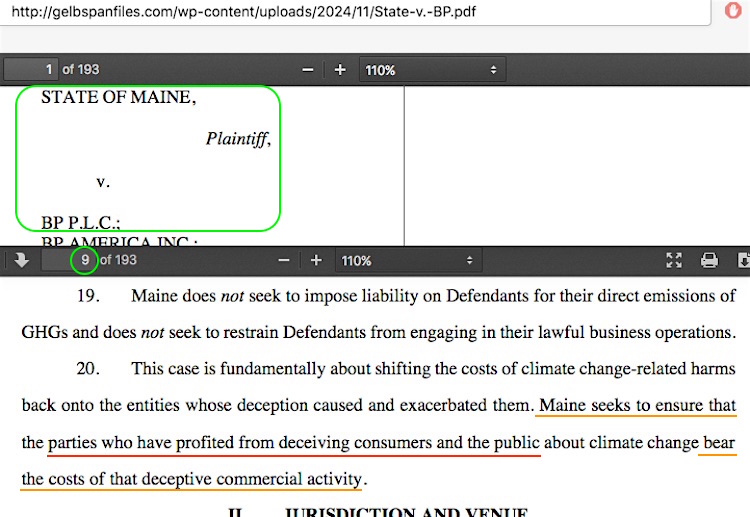Click the red extension icon by the address bar
750x517 pixels.
pos(733,11)
